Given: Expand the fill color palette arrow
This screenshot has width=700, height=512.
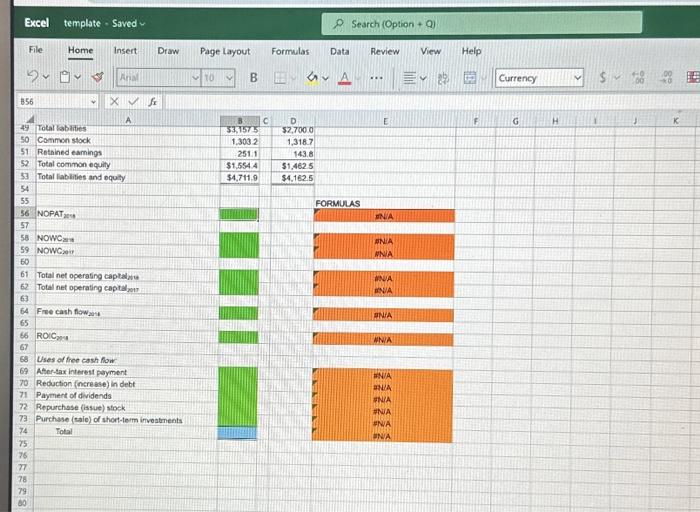Looking at the screenshot, I should pos(325,79).
